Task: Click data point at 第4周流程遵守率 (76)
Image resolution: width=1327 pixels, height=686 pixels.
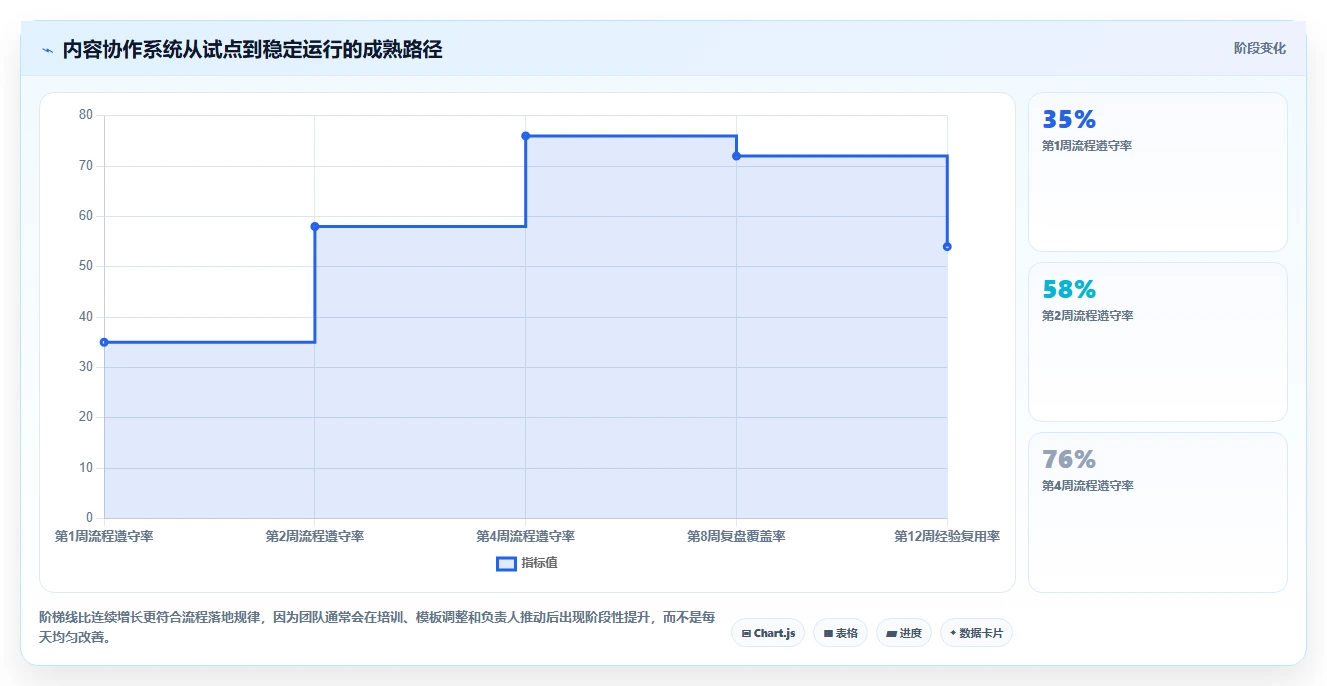Action: 526,136
